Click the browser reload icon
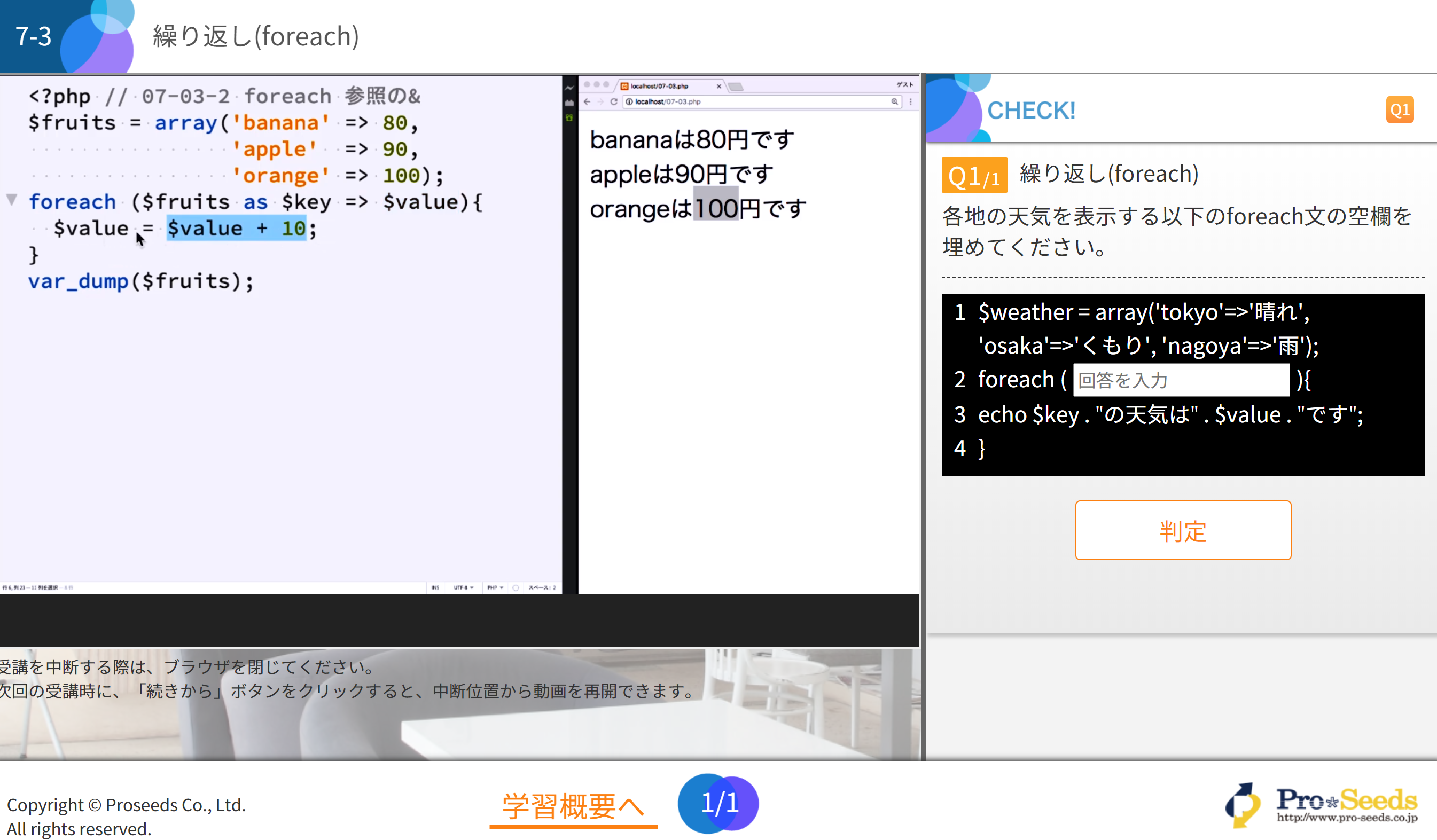This screenshot has width=1437, height=840. [614, 102]
